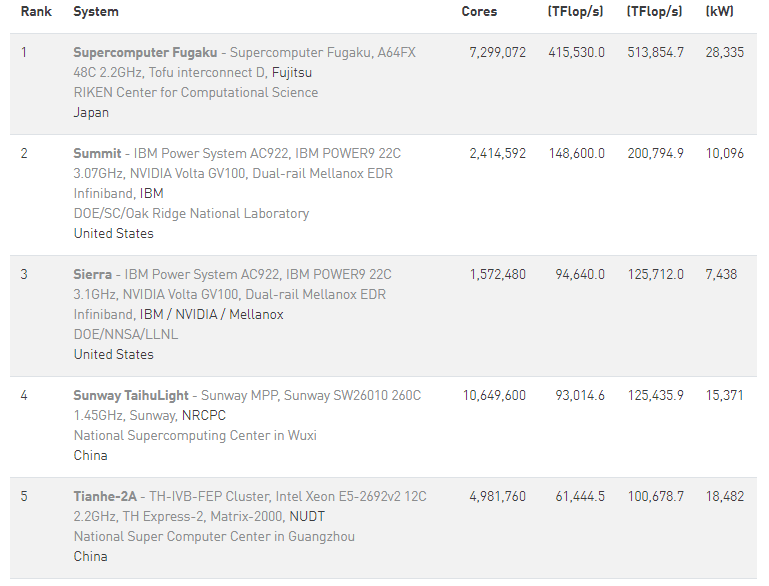Click the Rmax value 93,014.6

point(580,395)
